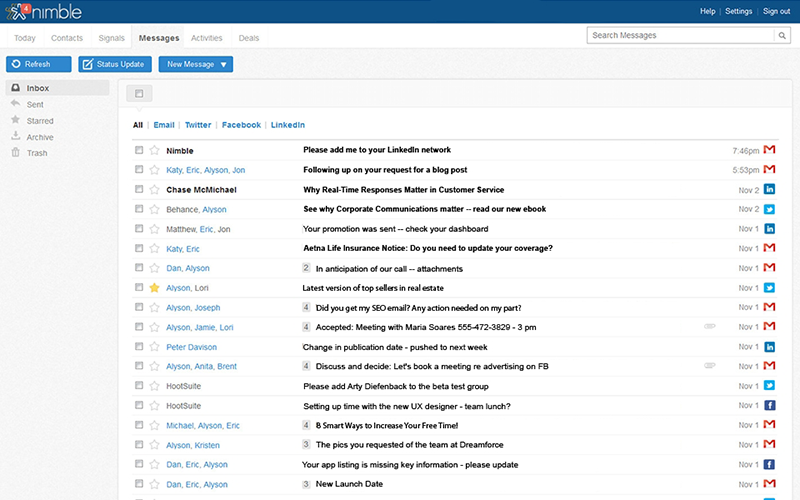Star the Aetna Life Insurance Notice message
This screenshot has width=800, height=500.
pyautogui.click(x=154, y=248)
